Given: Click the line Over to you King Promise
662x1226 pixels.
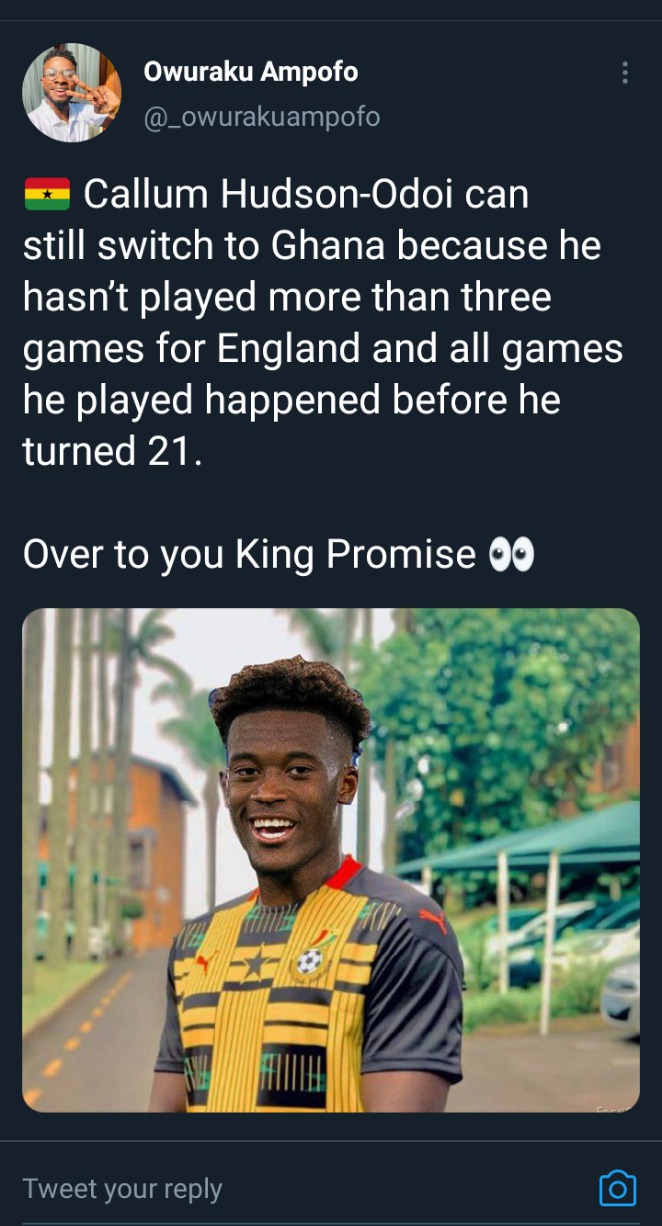Looking at the screenshot, I should (x=249, y=554).
